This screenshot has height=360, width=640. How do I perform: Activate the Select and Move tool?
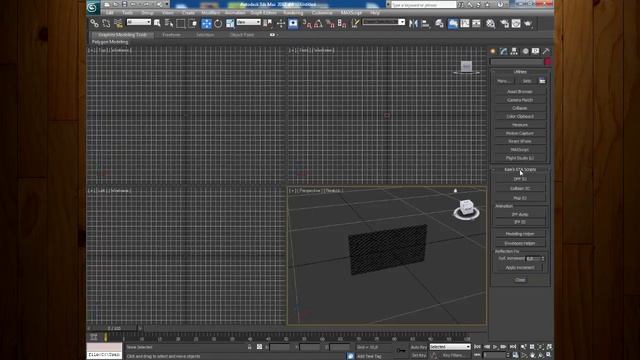(207, 23)
